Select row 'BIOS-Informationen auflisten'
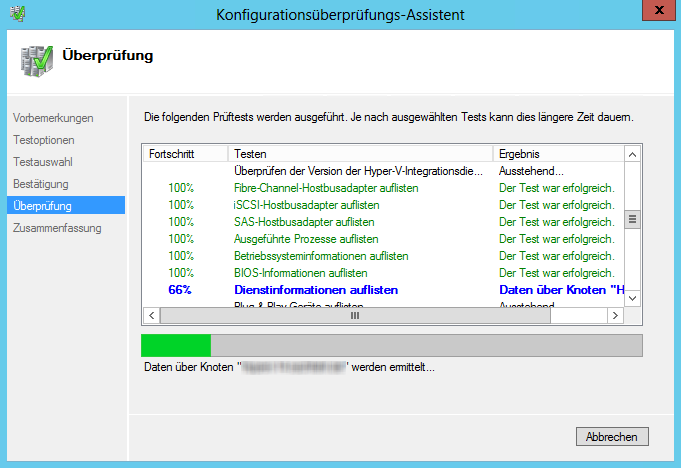Image resolution: width=681 pixels, height=468 pixels. [383, 273]
